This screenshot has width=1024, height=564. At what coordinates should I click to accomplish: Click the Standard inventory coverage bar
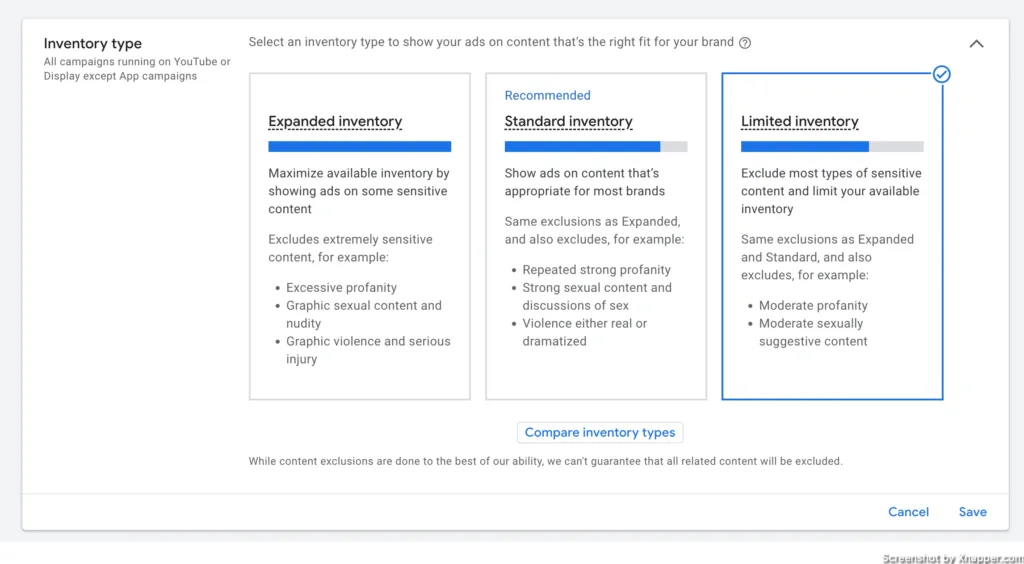[596, 147]
